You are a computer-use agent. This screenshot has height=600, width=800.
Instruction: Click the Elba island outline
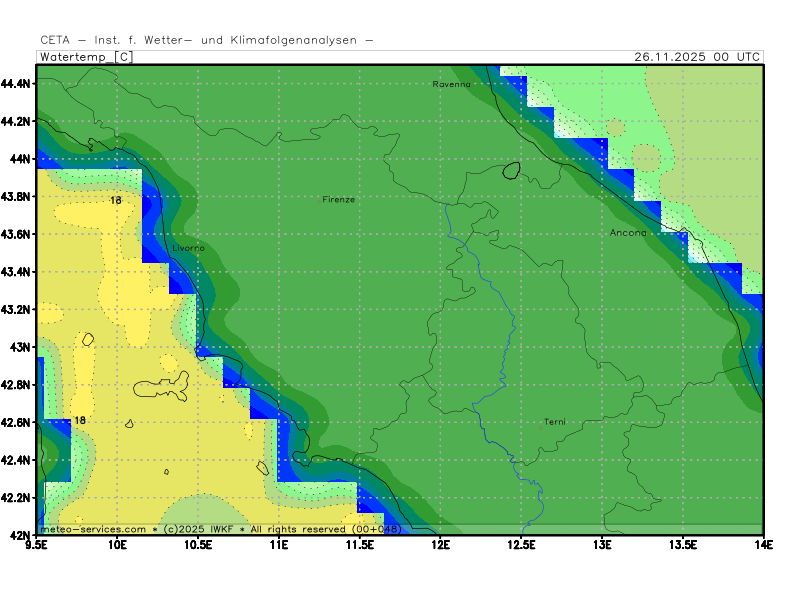click(162, 383)
